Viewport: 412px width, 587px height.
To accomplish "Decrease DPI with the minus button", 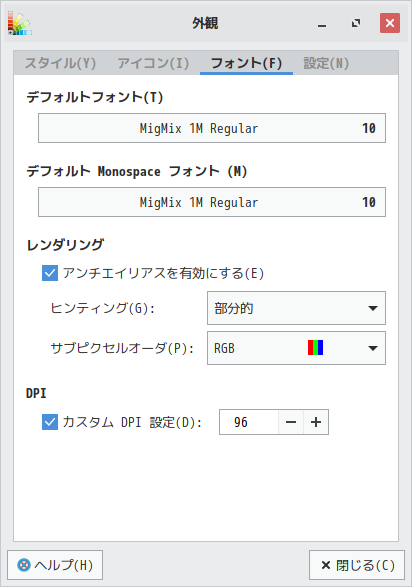I will tap(291, 422).
